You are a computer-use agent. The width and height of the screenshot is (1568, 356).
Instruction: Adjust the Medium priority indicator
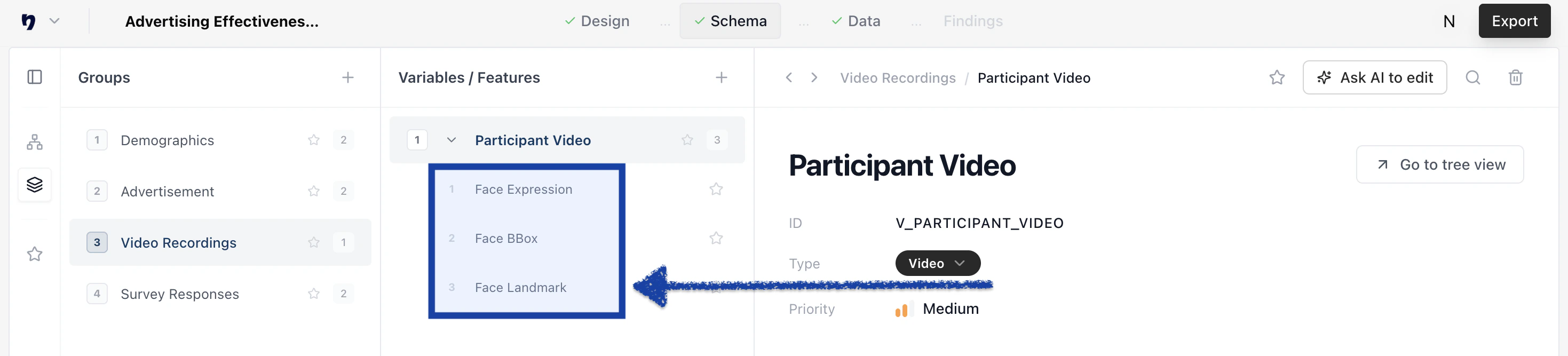[x=902, y=308]
